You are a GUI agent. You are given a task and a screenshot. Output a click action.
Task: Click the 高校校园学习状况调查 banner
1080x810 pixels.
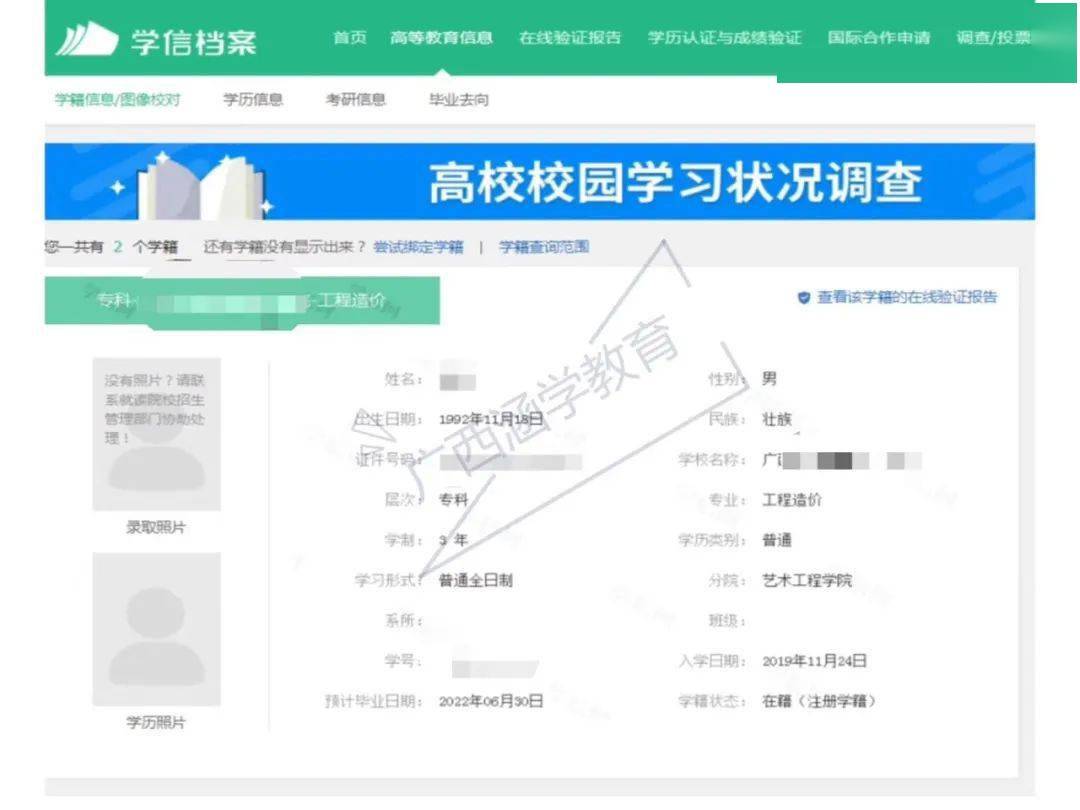tap(675, 183)
